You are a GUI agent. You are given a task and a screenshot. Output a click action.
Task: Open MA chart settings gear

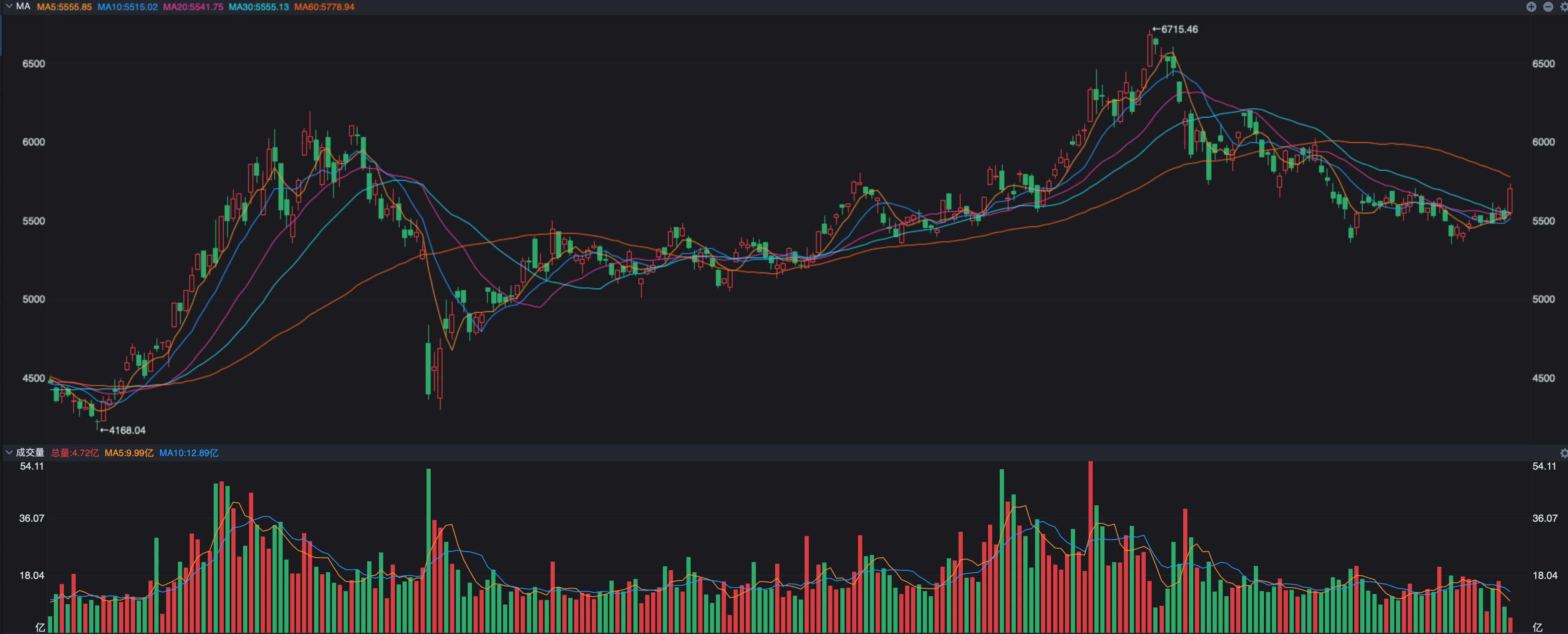pos(1564,7)
